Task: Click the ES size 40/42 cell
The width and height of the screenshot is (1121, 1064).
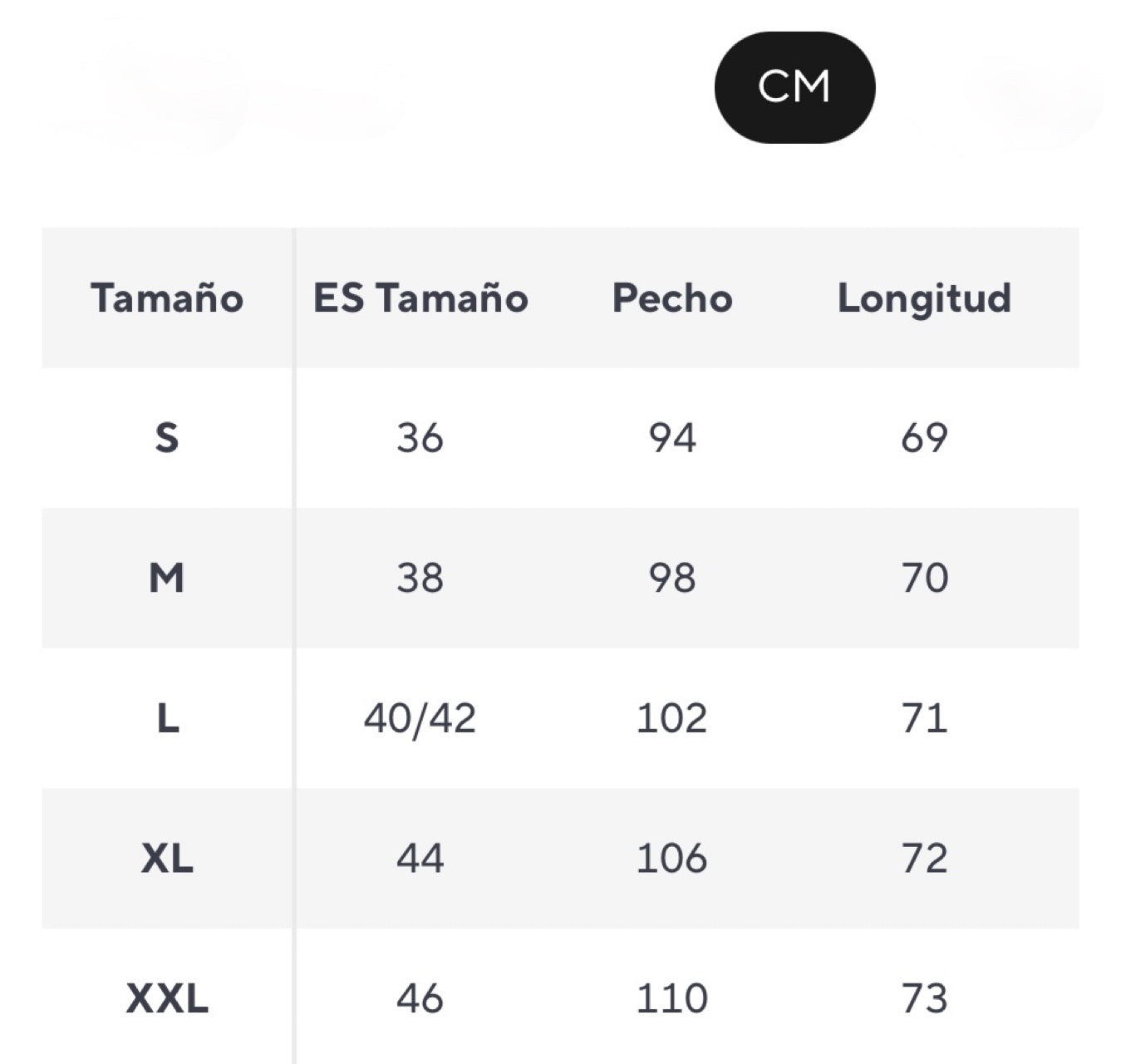Action: coord(420,718)
